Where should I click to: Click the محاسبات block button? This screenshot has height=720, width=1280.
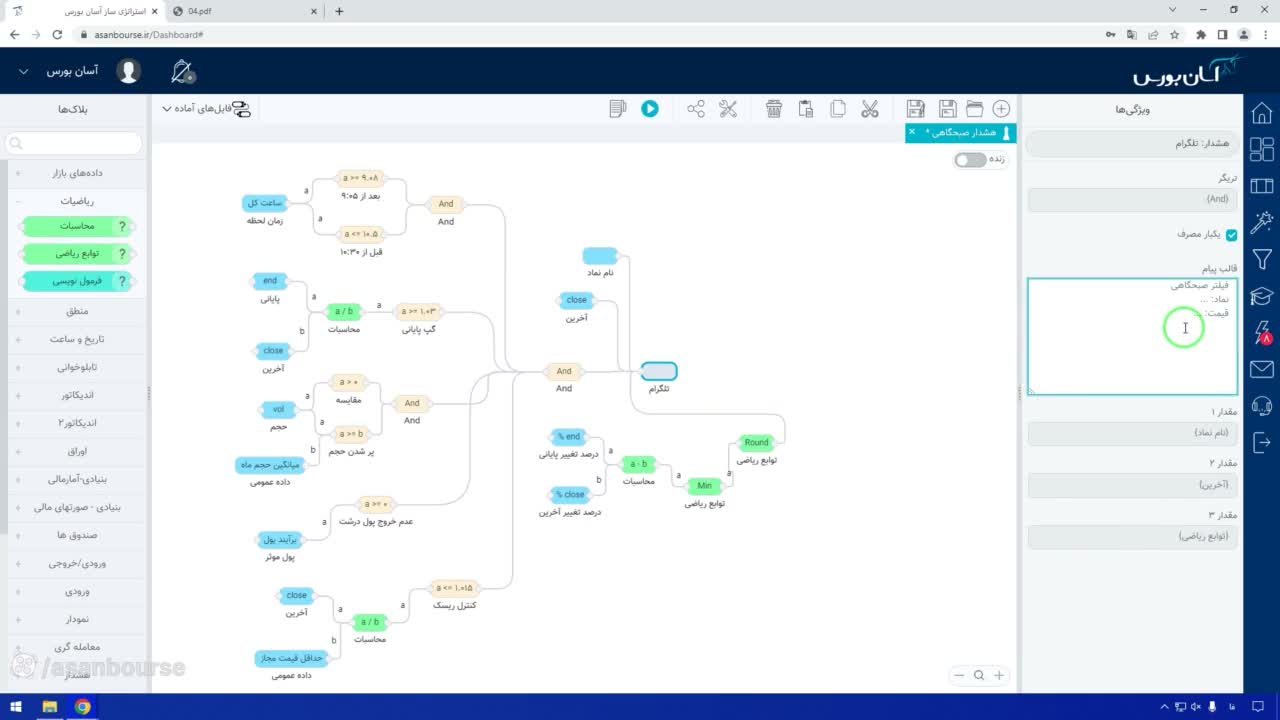click(77, 226)
